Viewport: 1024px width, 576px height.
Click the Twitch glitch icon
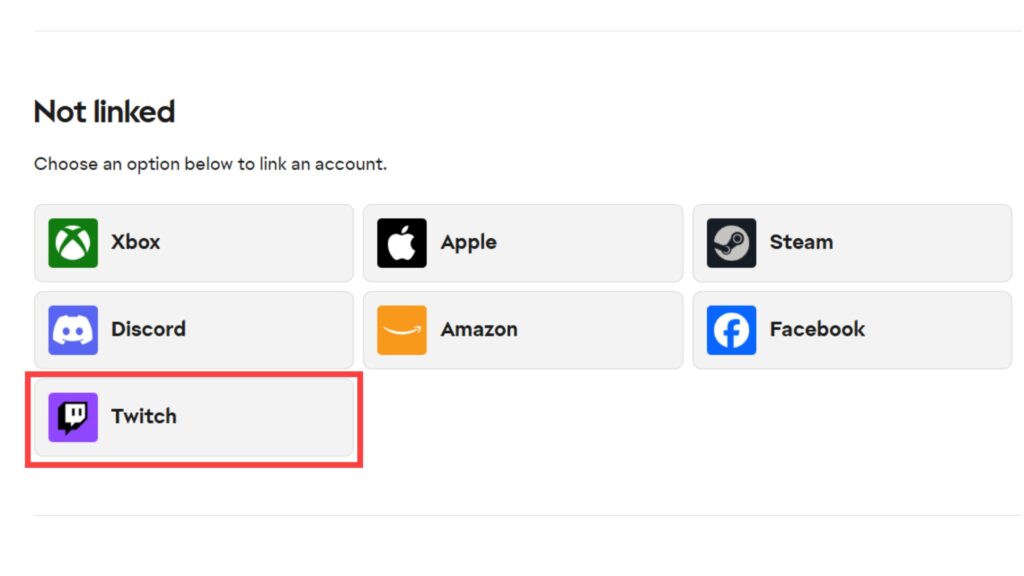click(72, 416)
